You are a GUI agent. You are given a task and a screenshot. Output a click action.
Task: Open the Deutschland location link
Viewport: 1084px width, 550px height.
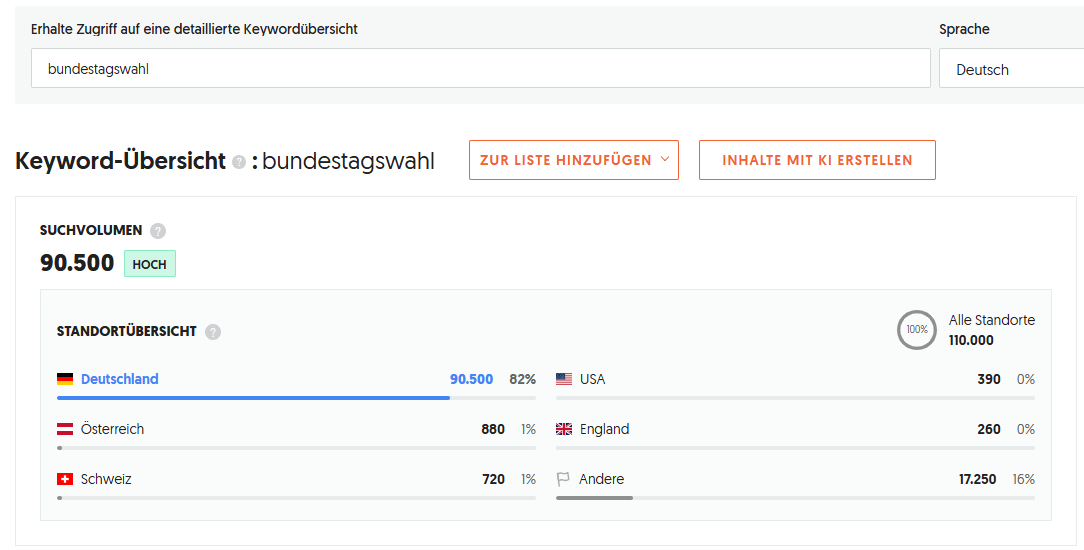(x=120, y=380)
